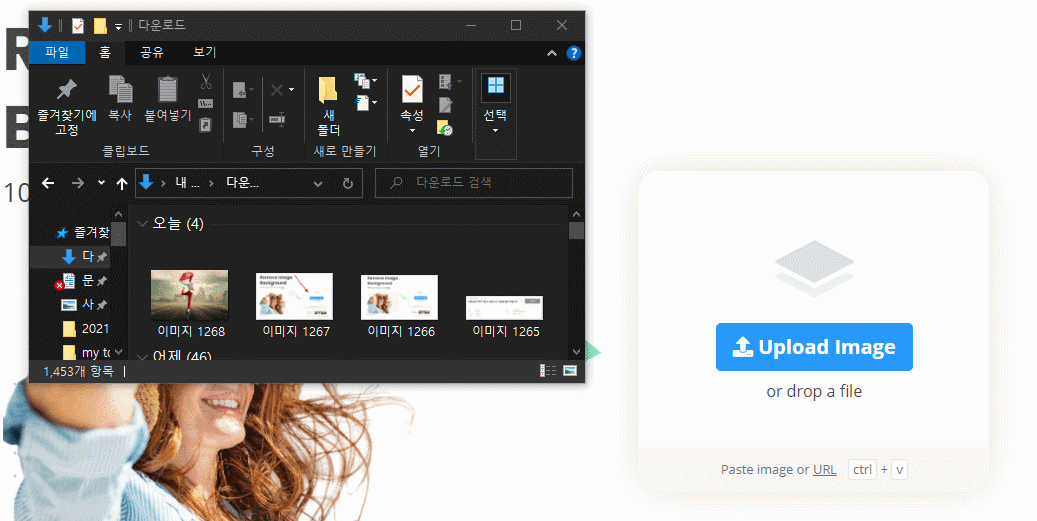Screen dimensions: 1037x521
Task: Click the Select (선택) grid icon
Action: click(495, 86)
